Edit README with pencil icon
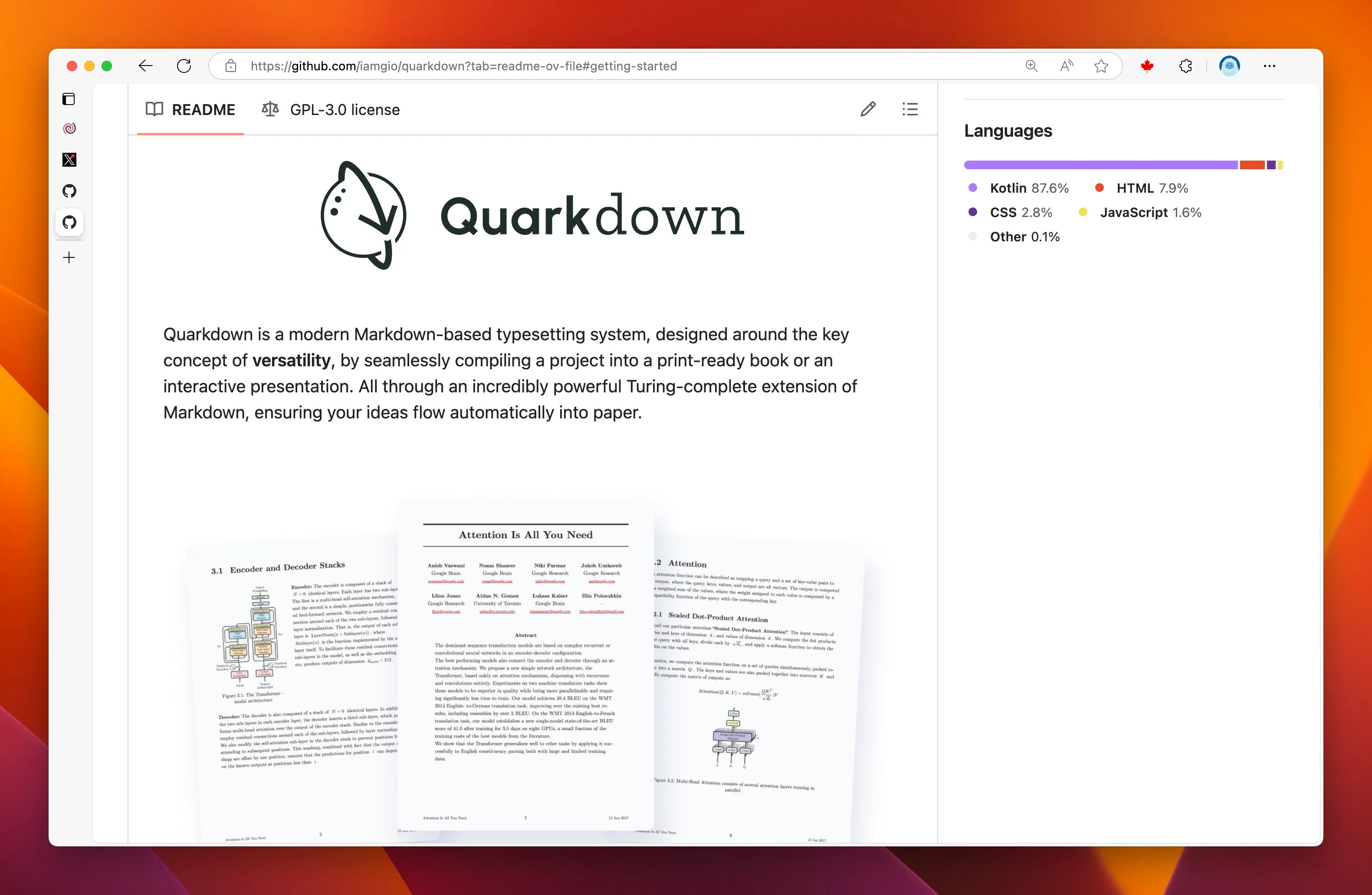 coord(868,109)
